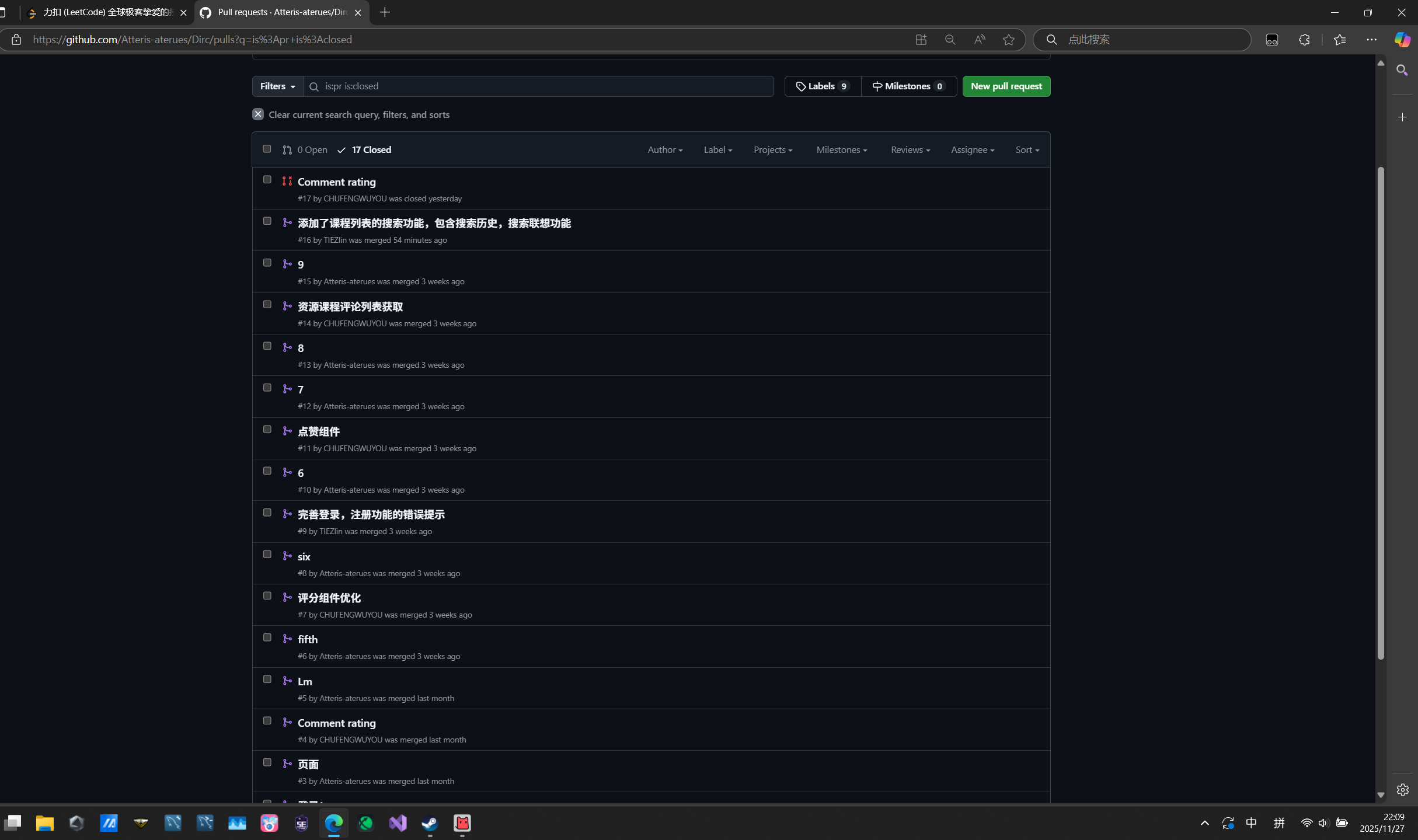Click the search input showing is:pr is:closed
Screen dimensions: 1418x840
click(537, 86)
